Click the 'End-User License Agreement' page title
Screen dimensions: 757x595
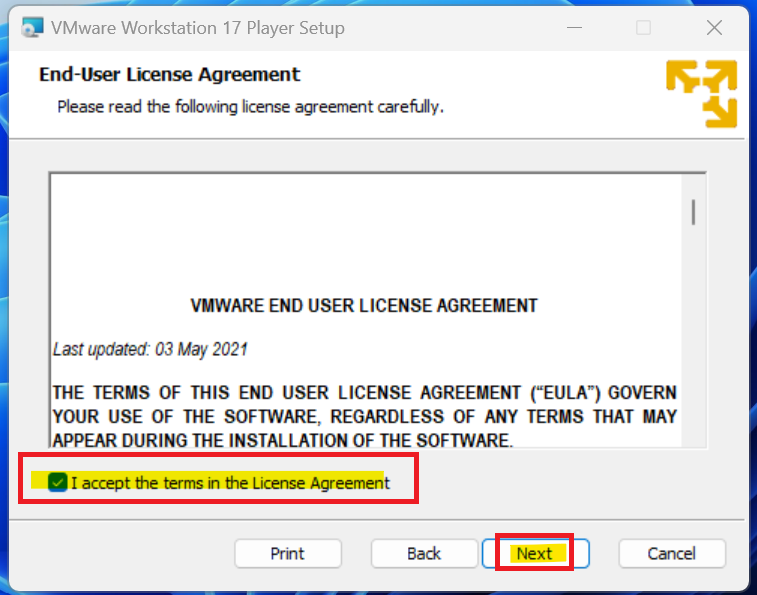point(169,74)
